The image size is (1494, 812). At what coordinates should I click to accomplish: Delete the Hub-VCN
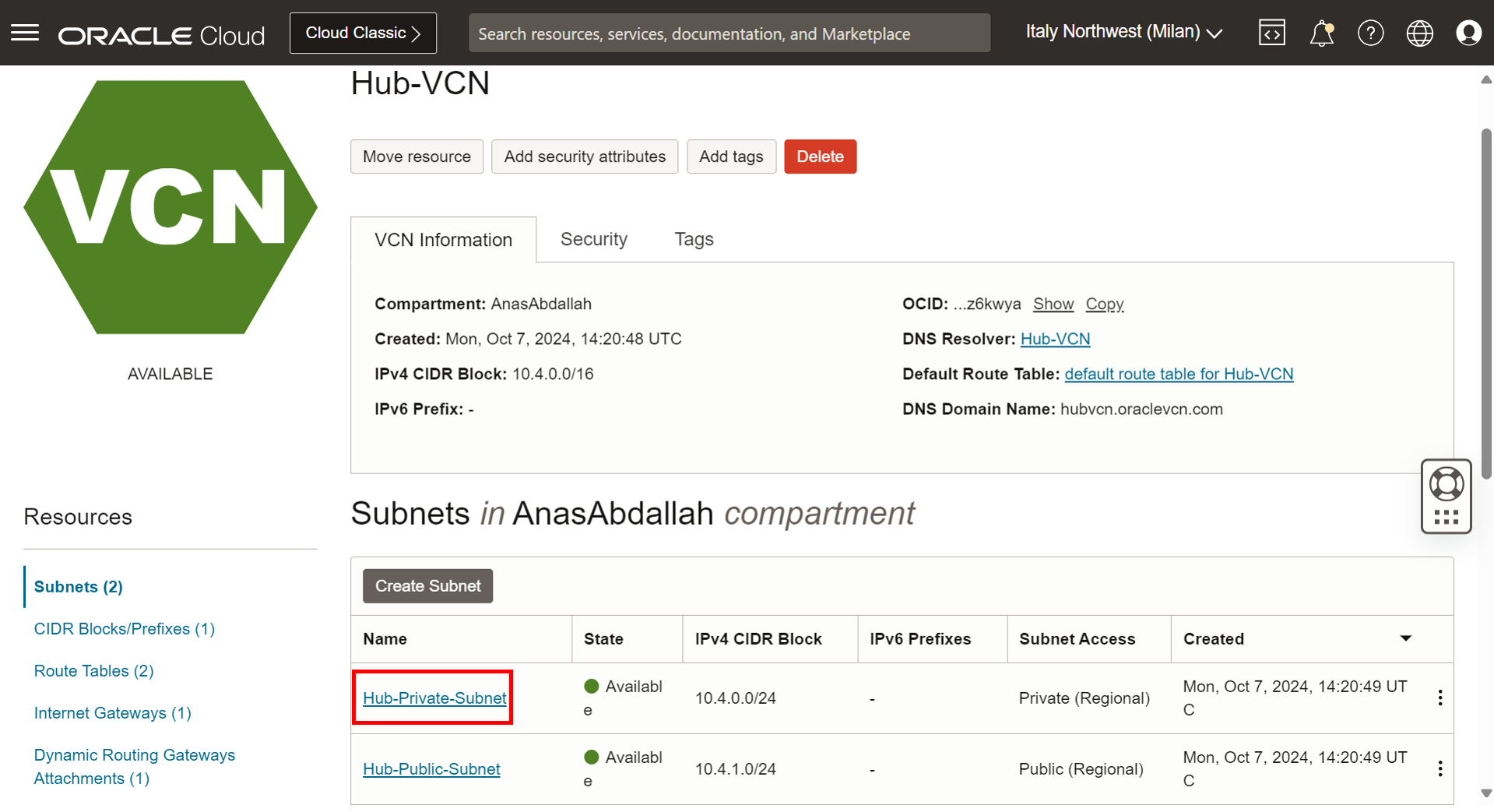820,156
